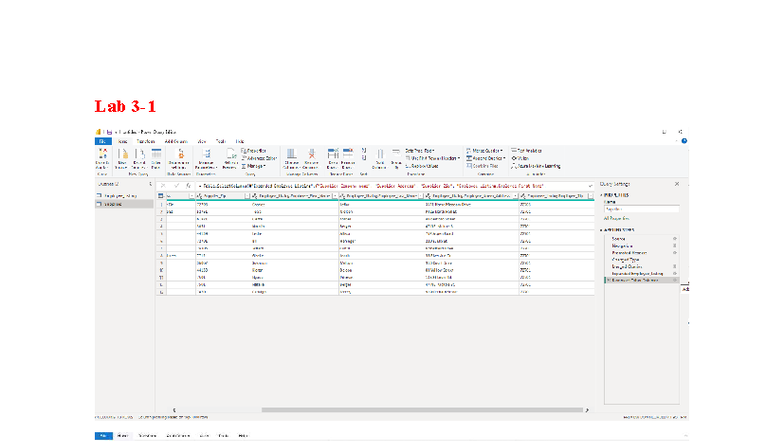
Task: Switch to the Tools ribbon tab
Action: 220,142
